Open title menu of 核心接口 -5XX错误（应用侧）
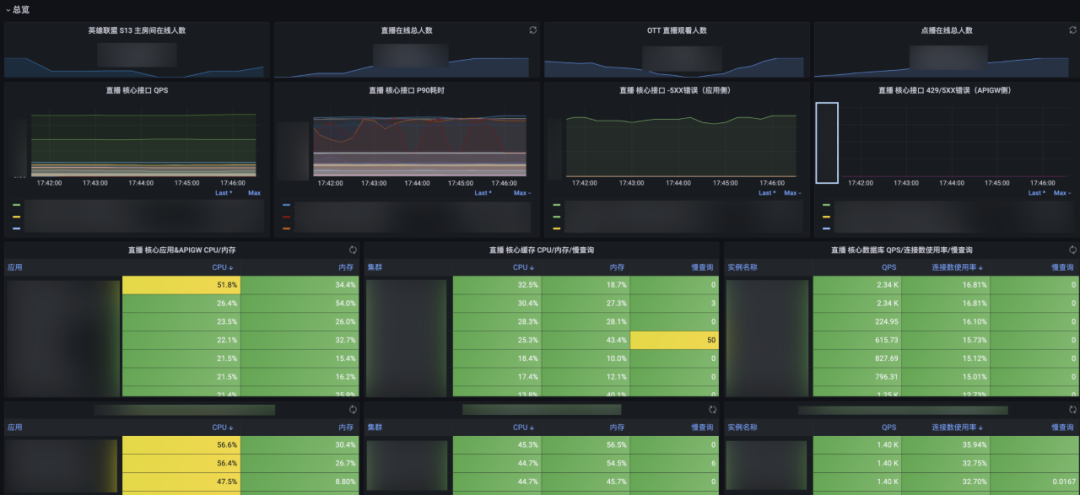 (676, 90)
